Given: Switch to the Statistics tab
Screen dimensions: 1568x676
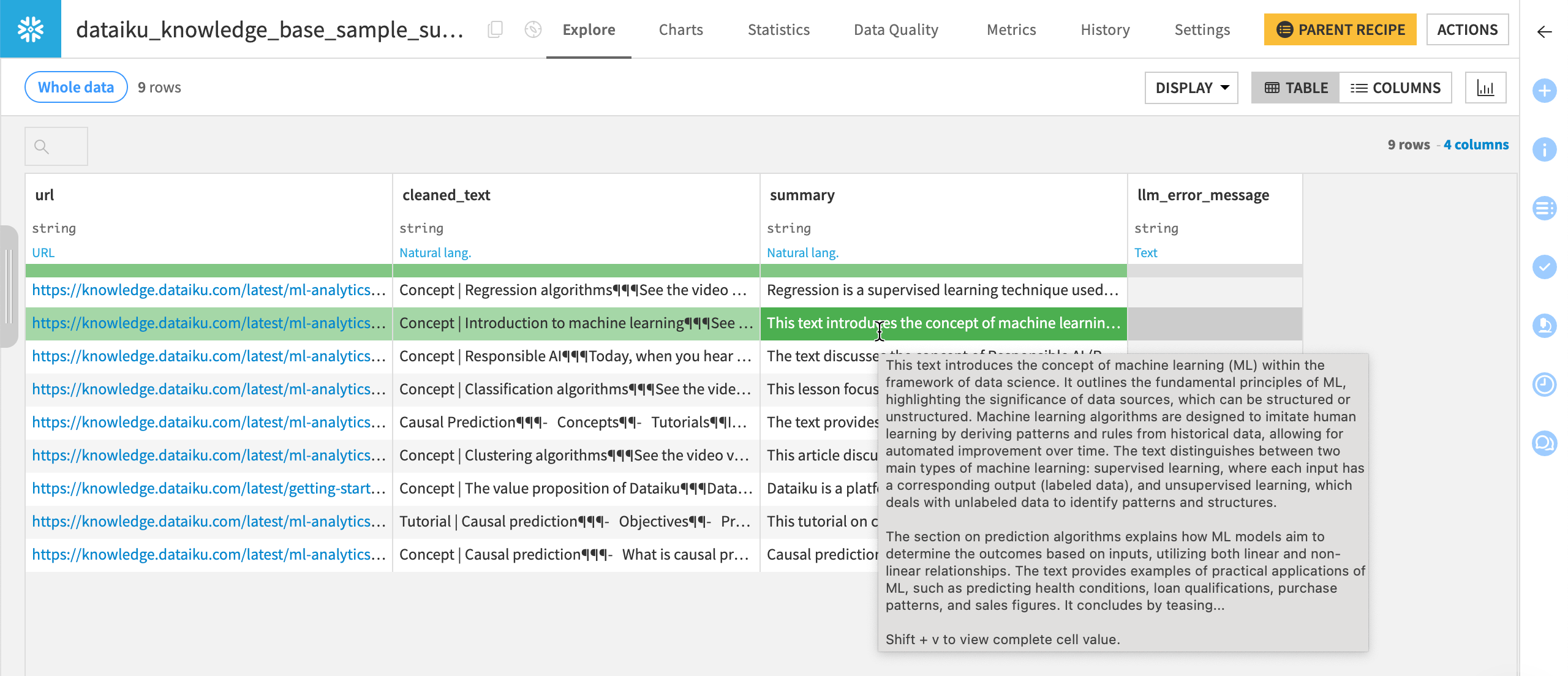Looking at the screenshot, I should pos(778,29).
